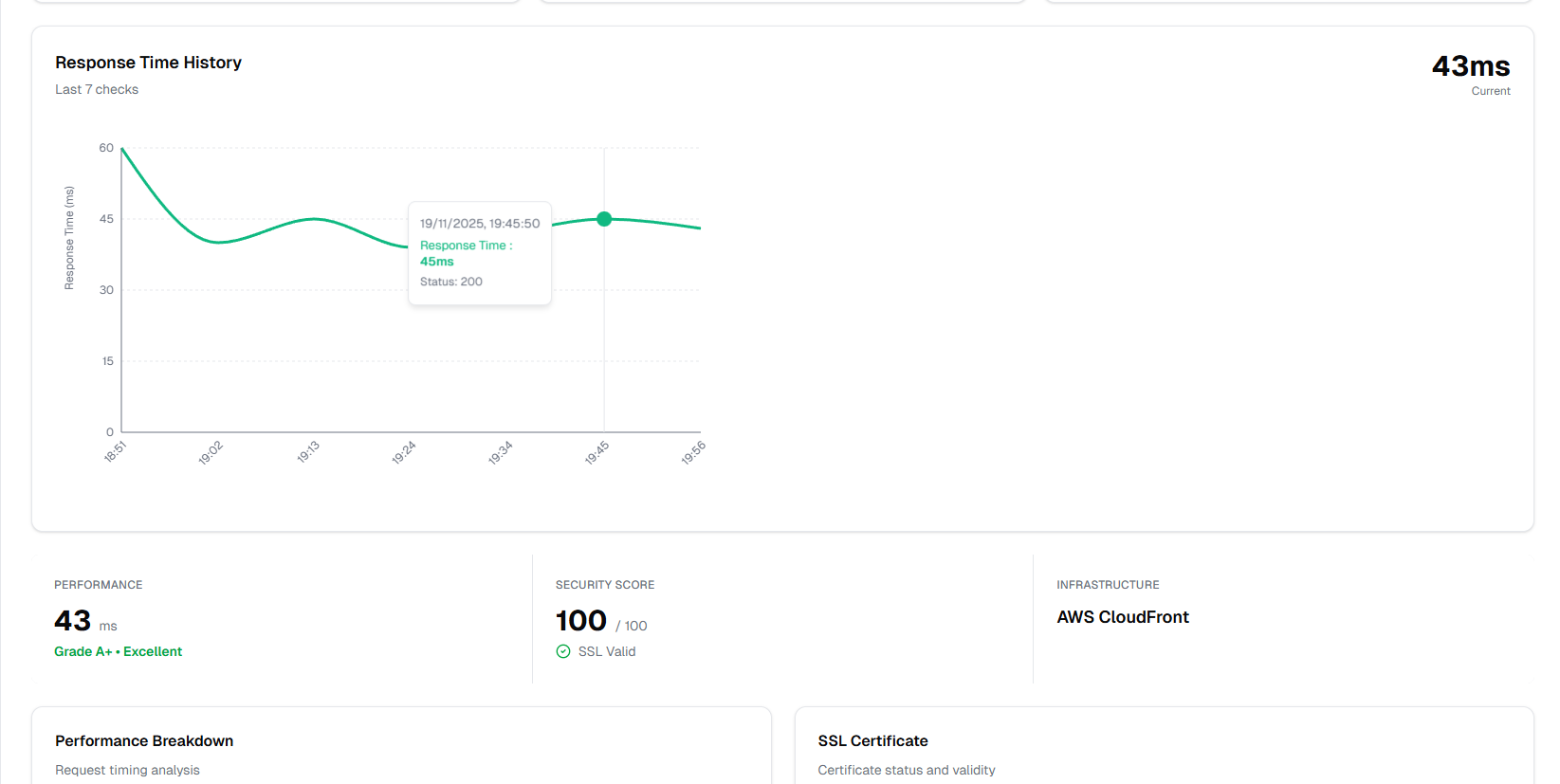The image size is (1560, 784).
Task: Click the SSL Certificate heading
Action: 872,741
